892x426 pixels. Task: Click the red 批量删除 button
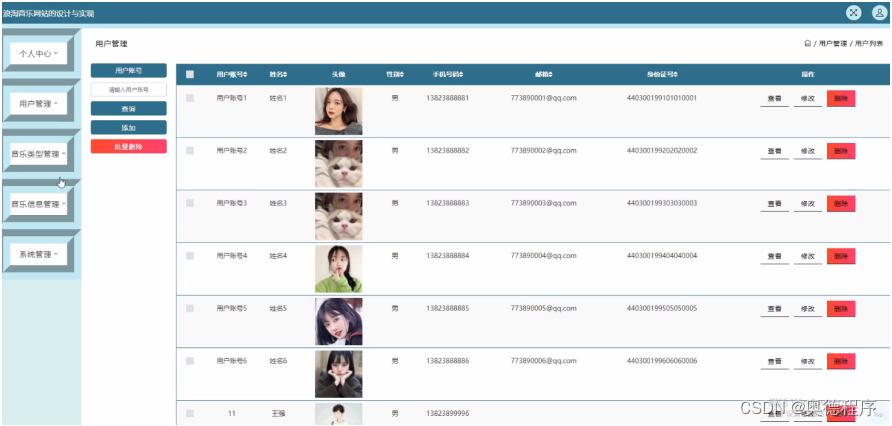(x=129, y=146)
